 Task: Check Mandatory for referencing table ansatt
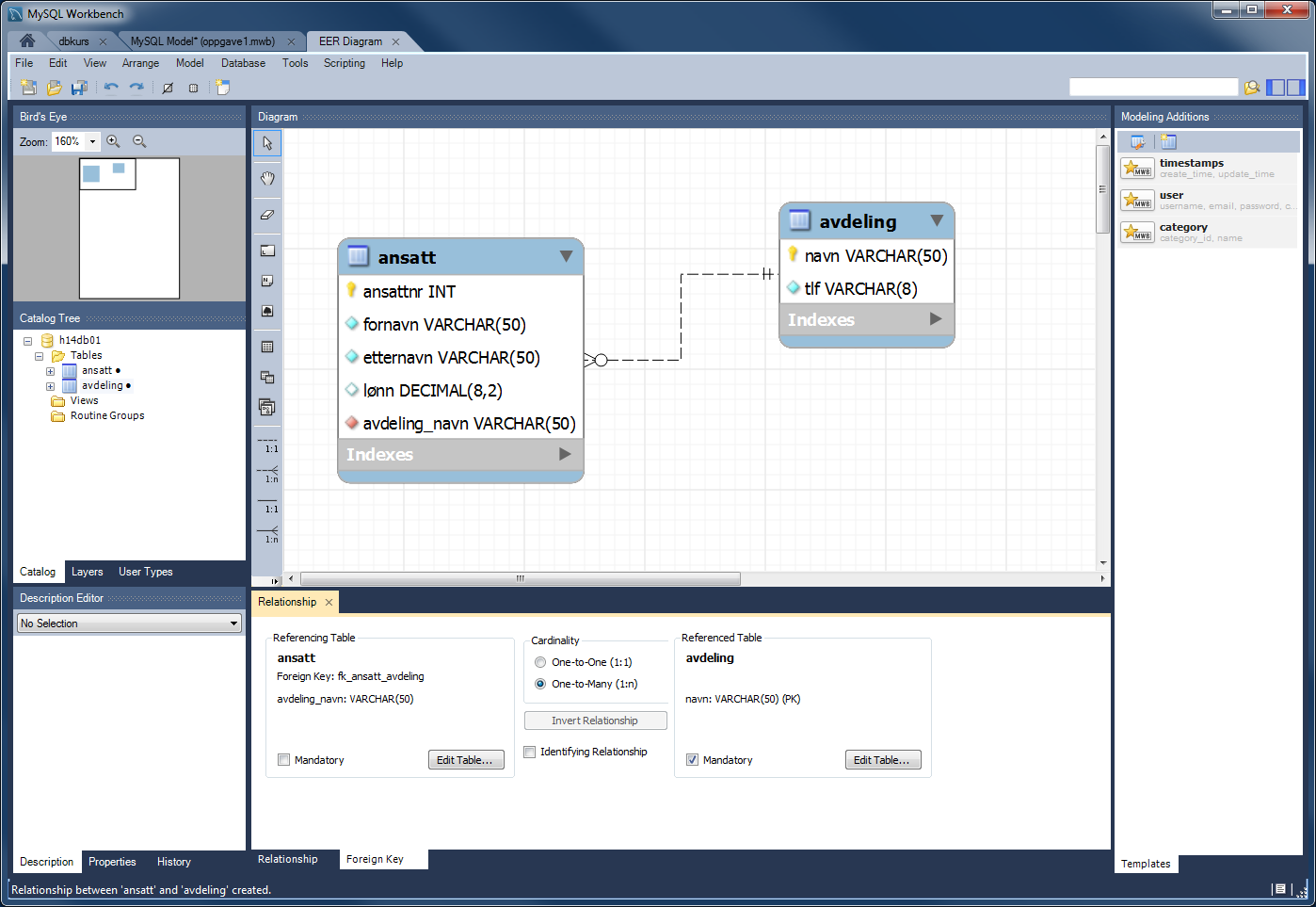point(283,760)
